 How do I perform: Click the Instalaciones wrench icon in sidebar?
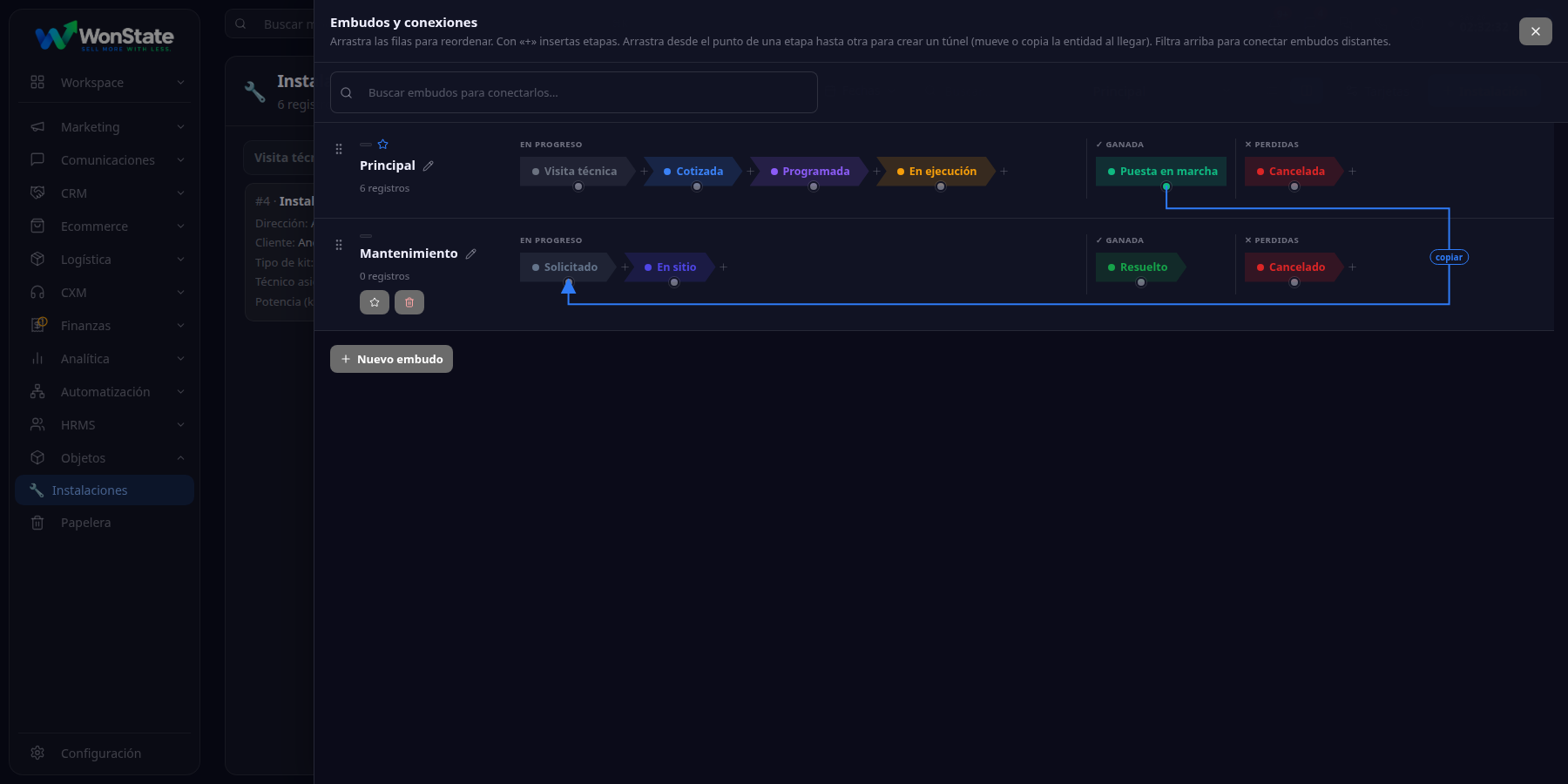(37, 490)
